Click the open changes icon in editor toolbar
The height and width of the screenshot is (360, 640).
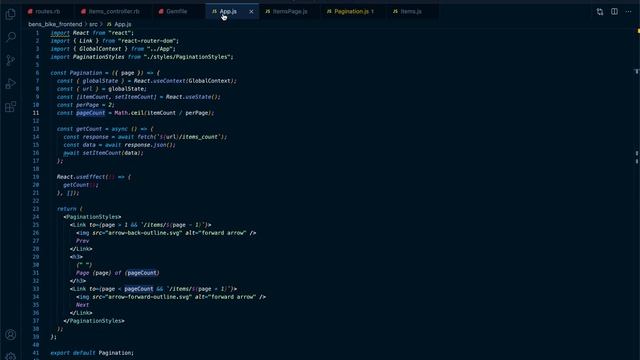(x=600, y=11)
